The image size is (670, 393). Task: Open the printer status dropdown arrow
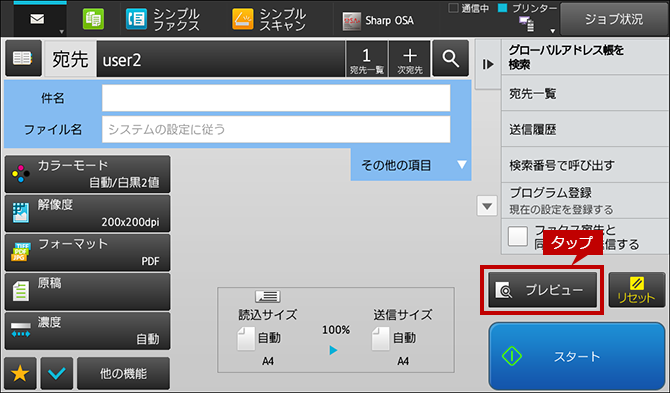552,31
